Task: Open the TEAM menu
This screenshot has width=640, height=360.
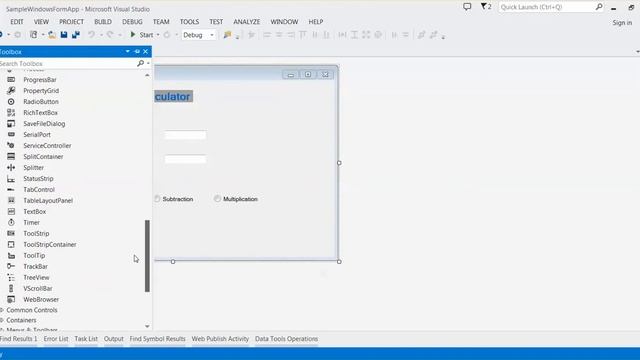Action: click(161, 22)
